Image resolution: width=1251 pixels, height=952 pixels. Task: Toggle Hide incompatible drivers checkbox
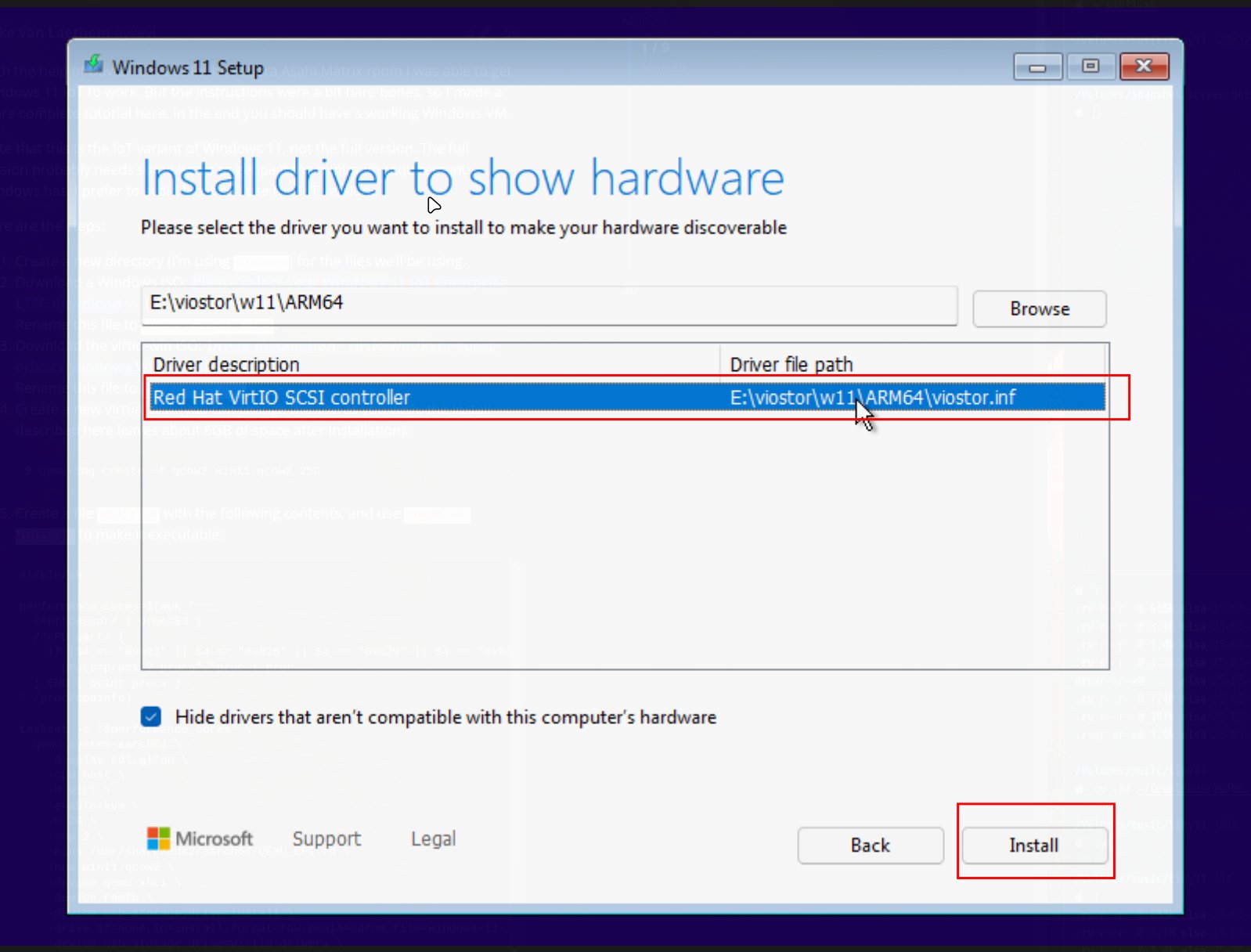pos(151,716)
